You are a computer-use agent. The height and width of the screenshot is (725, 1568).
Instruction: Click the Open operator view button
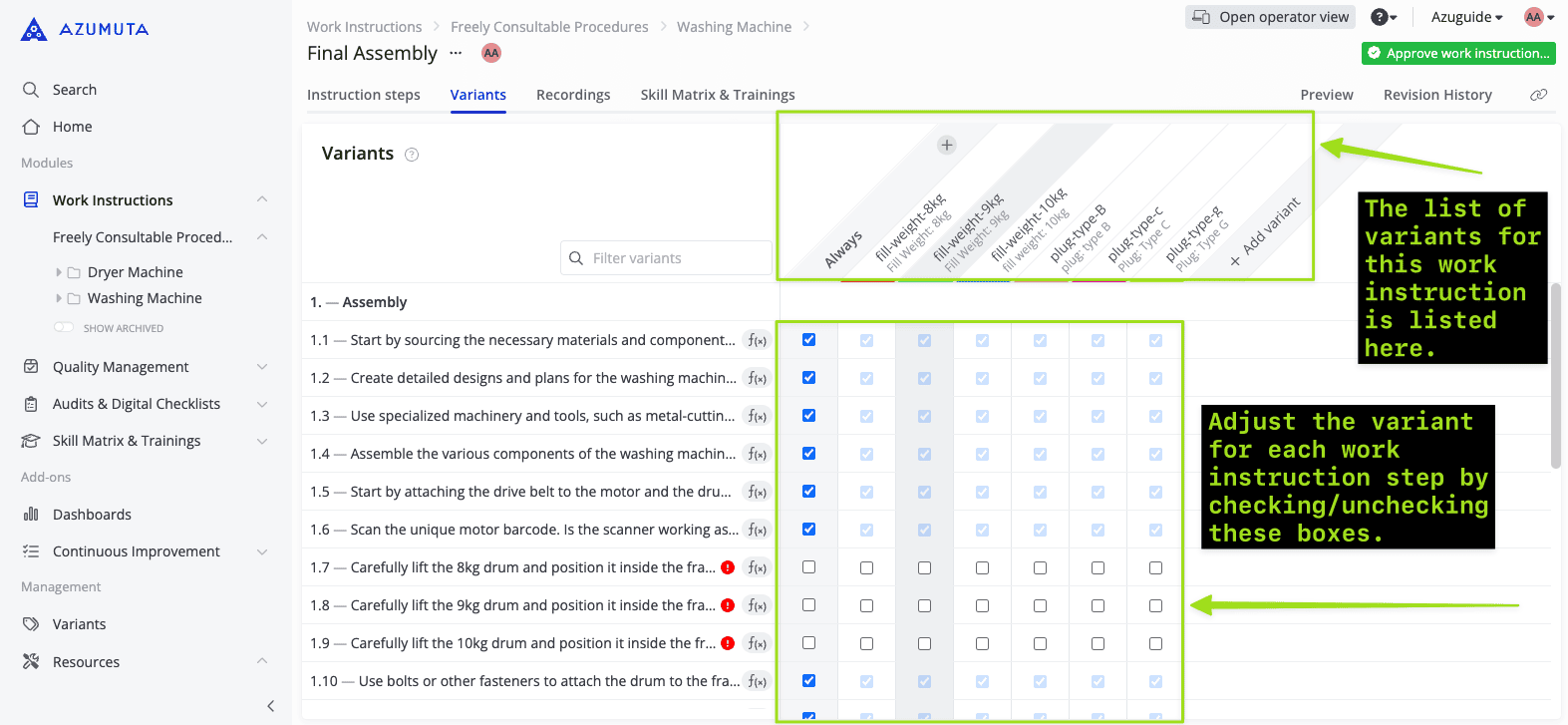1271,17
